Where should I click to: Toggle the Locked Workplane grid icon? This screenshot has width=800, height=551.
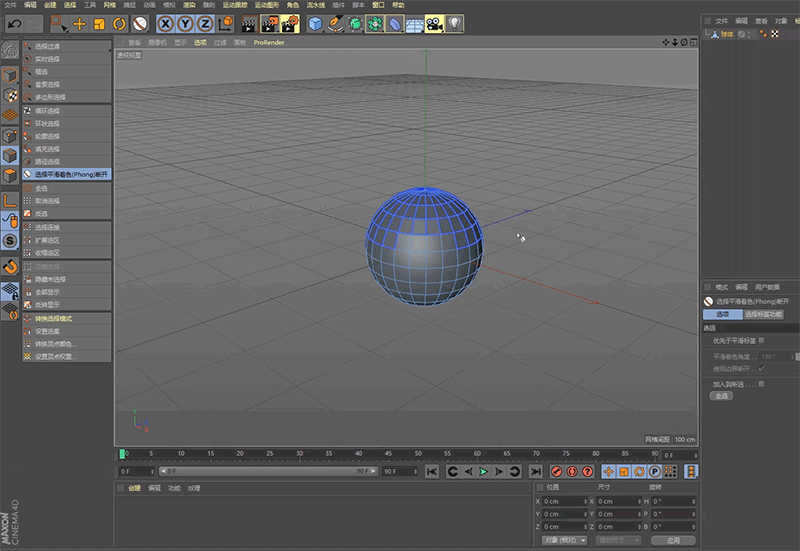coord(10,291)
